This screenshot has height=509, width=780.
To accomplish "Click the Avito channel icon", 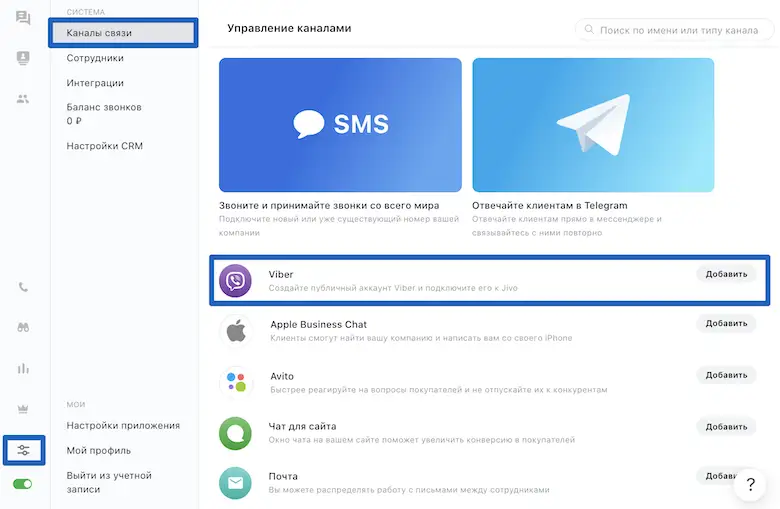I will coord(236,382).
